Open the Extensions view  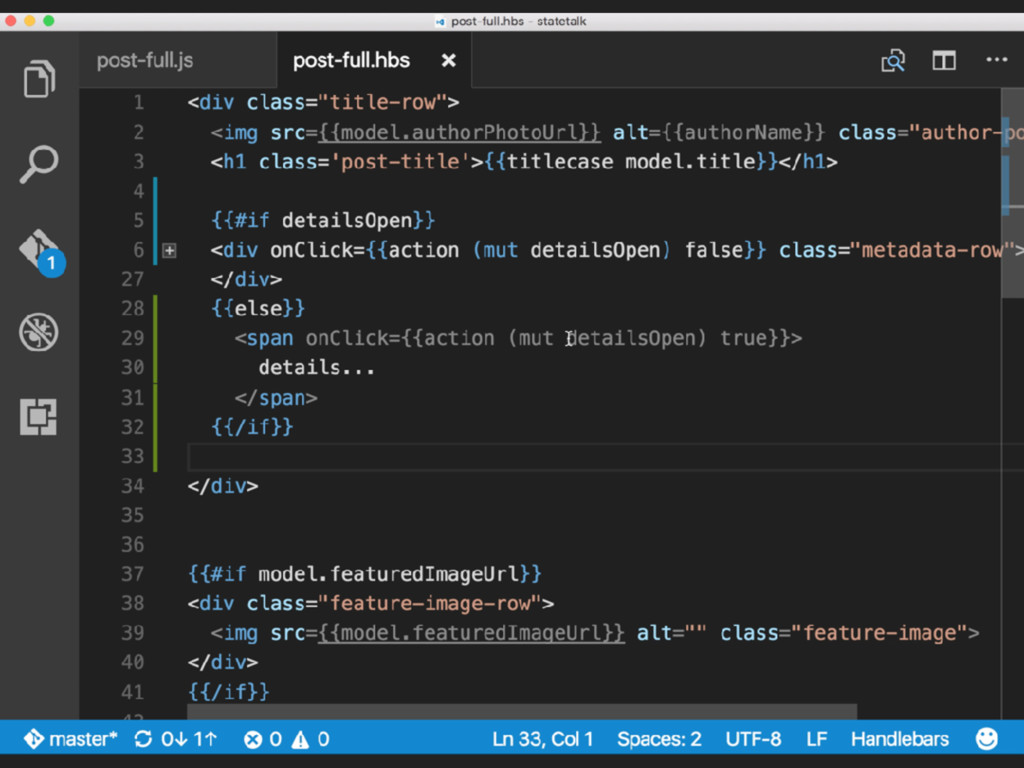39,417
